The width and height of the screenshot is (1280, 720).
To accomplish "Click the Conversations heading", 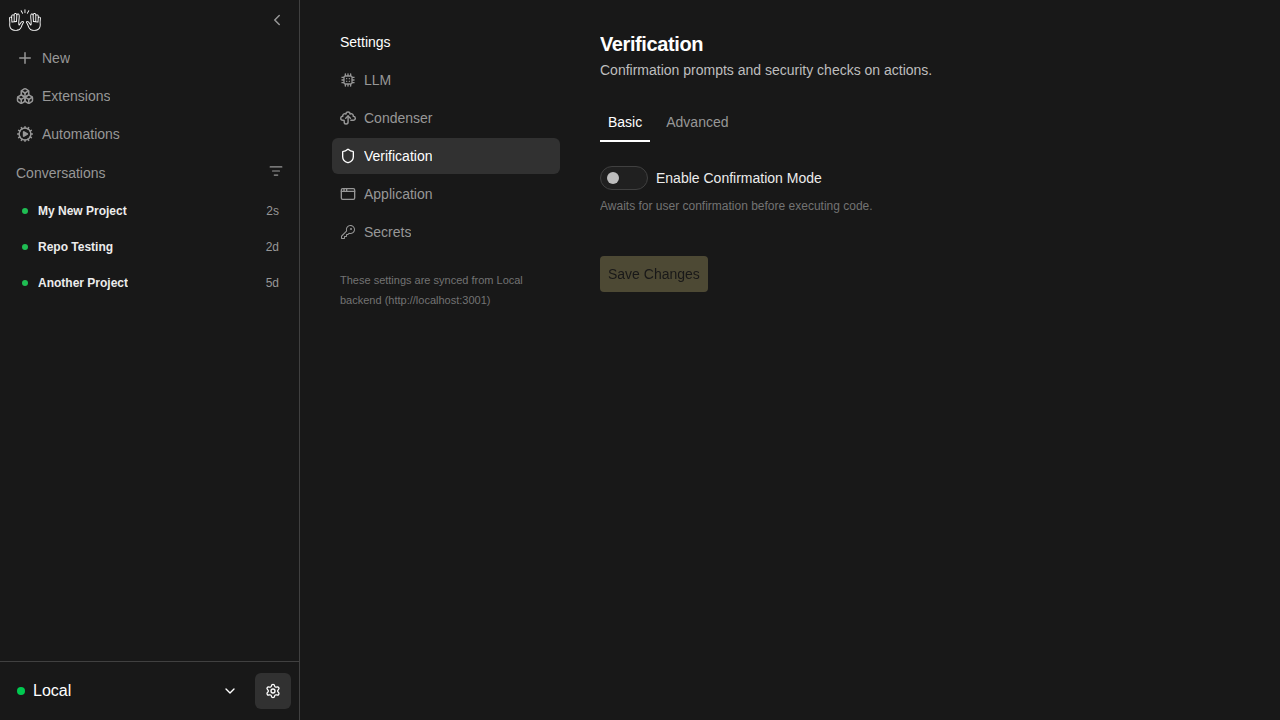I will 61,173.
